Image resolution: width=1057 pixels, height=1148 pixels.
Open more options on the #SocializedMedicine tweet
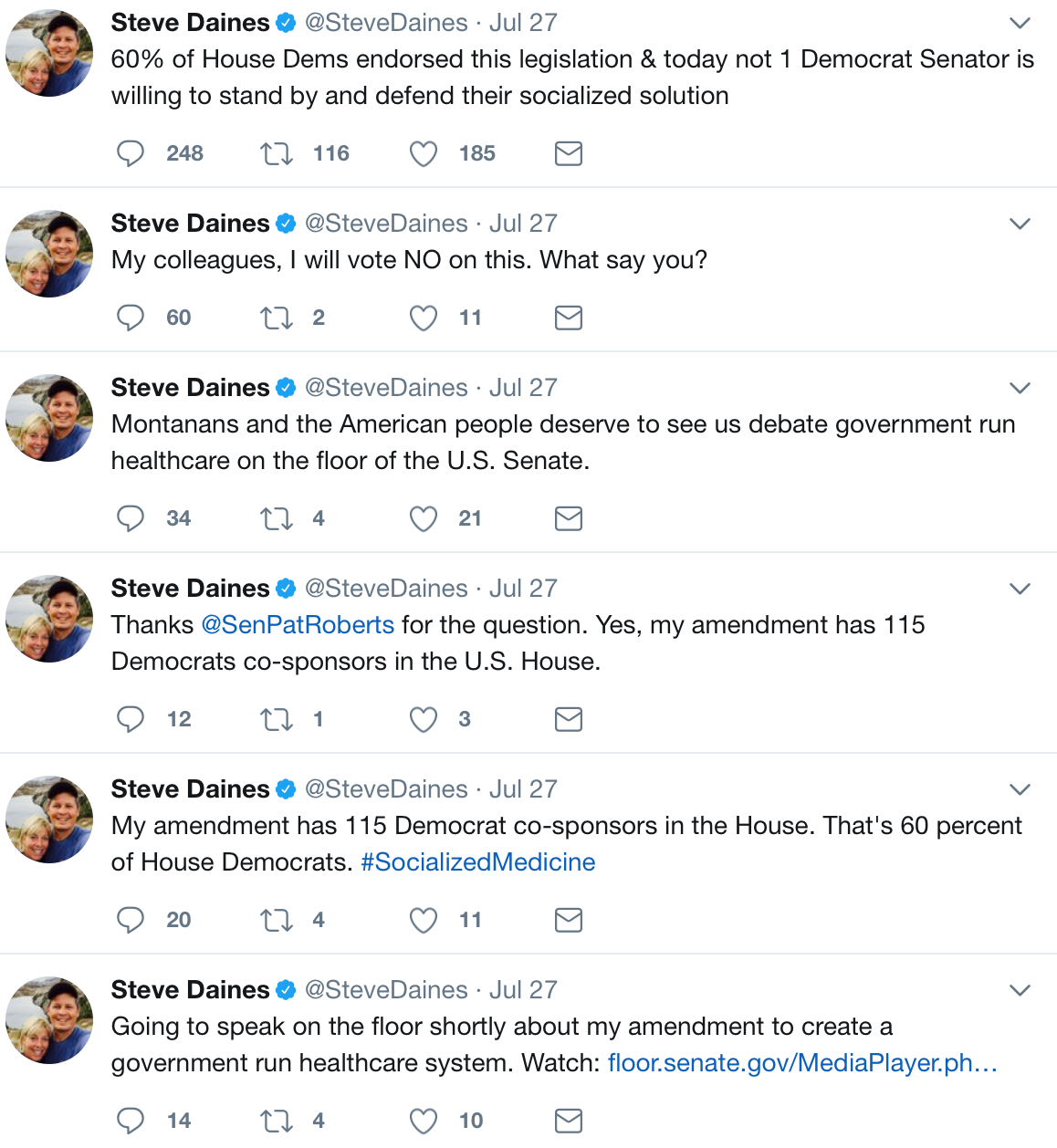pyautogui.click(x=1020, y=789)
